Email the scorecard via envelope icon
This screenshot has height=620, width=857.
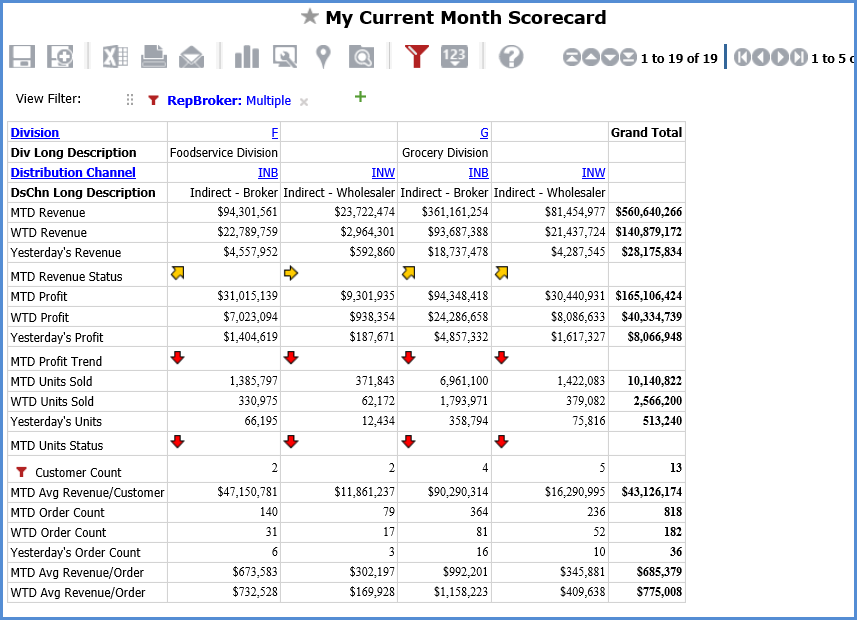coord(191,57)
